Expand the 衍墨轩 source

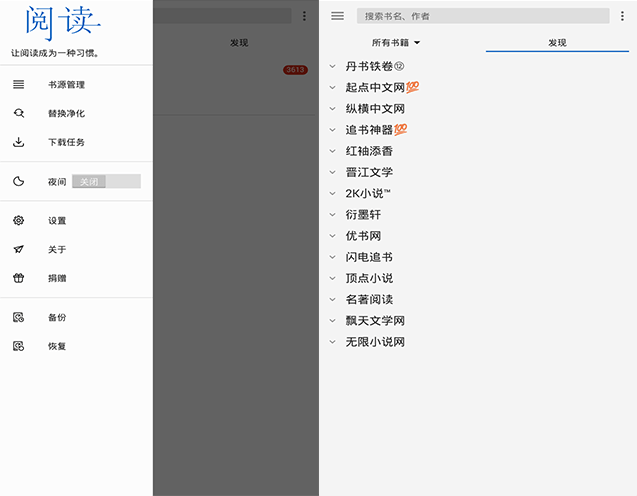point(333,214)
